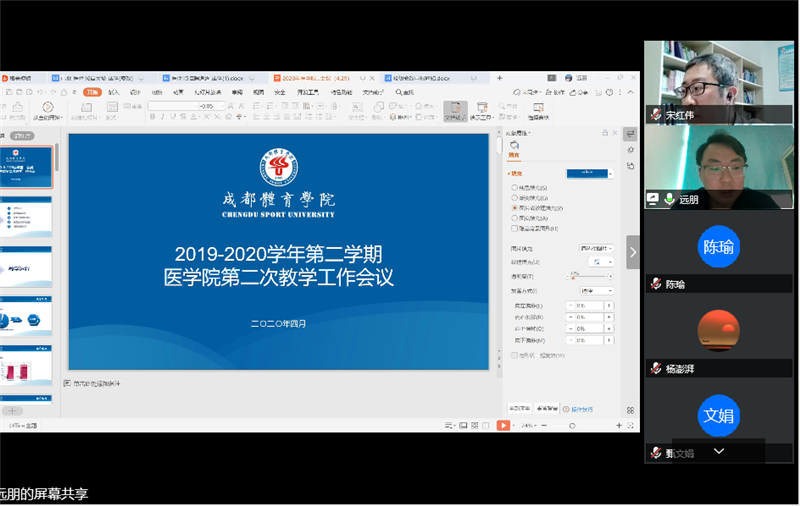Click the star icon on right sidebar
Image resolution: width=800 pixels, height=506 pixels.
[631, 149]
